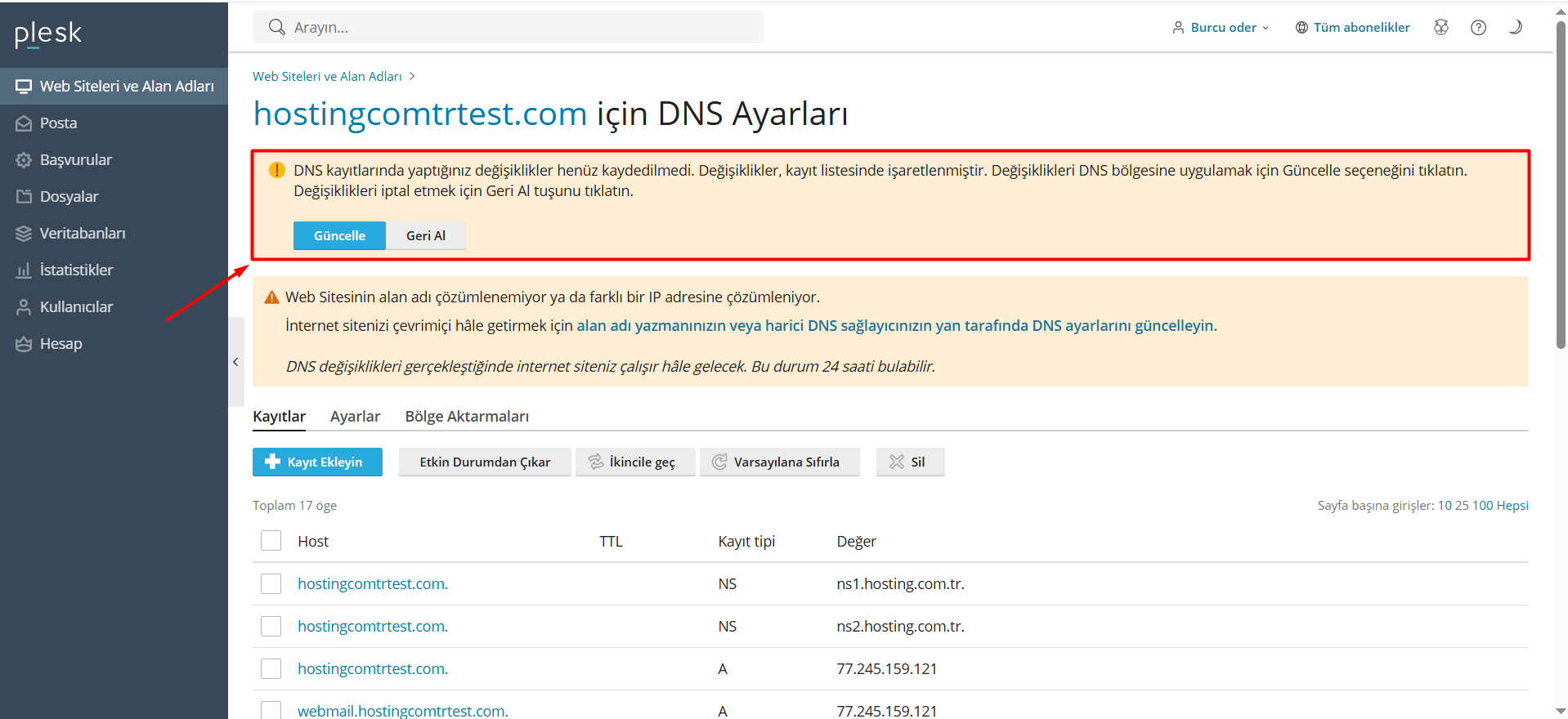This screenshot has width=1568, height=719.
Task: Click İkincile geç button
Action: tap(635, 462)
